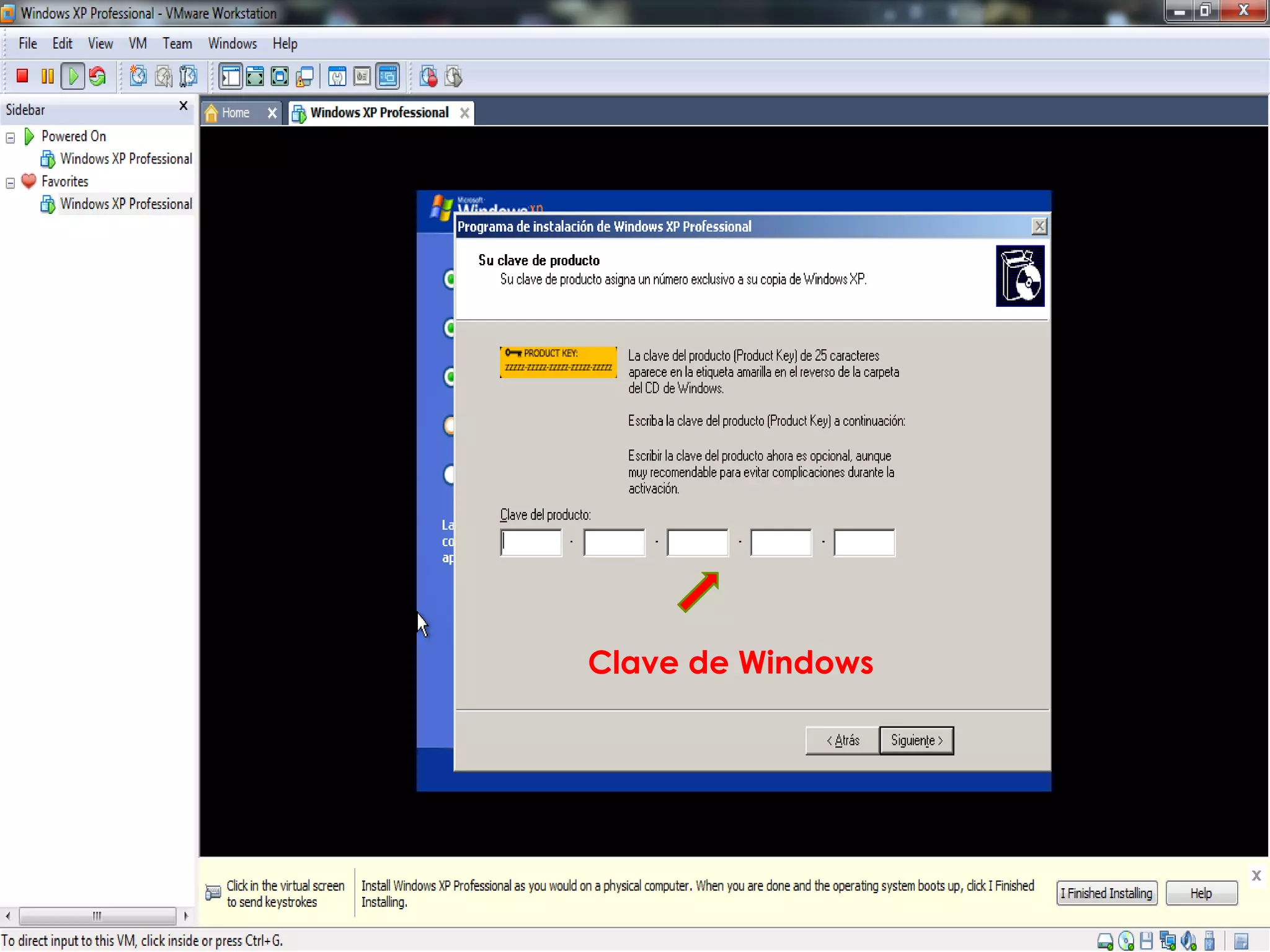Open the File menu
Image resolution: width=1270 pixels, height=952 pixels.
(x=28, y=43)
